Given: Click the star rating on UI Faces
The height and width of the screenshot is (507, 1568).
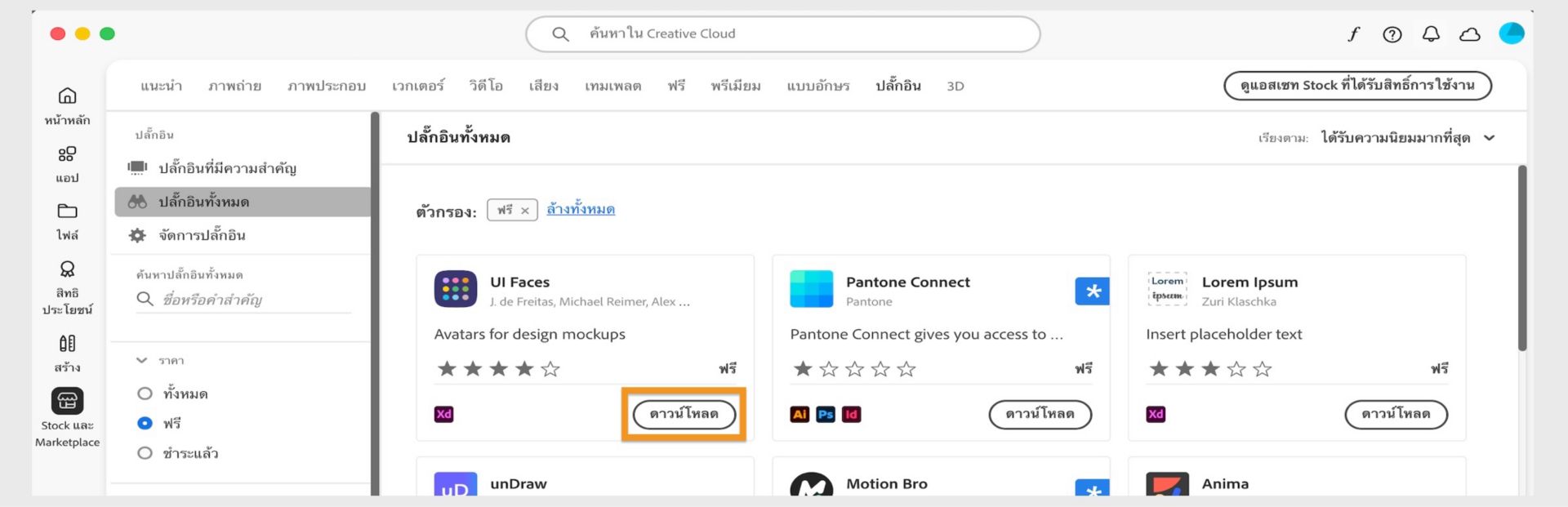Looking at the screenshot, I should click(498, 369).
